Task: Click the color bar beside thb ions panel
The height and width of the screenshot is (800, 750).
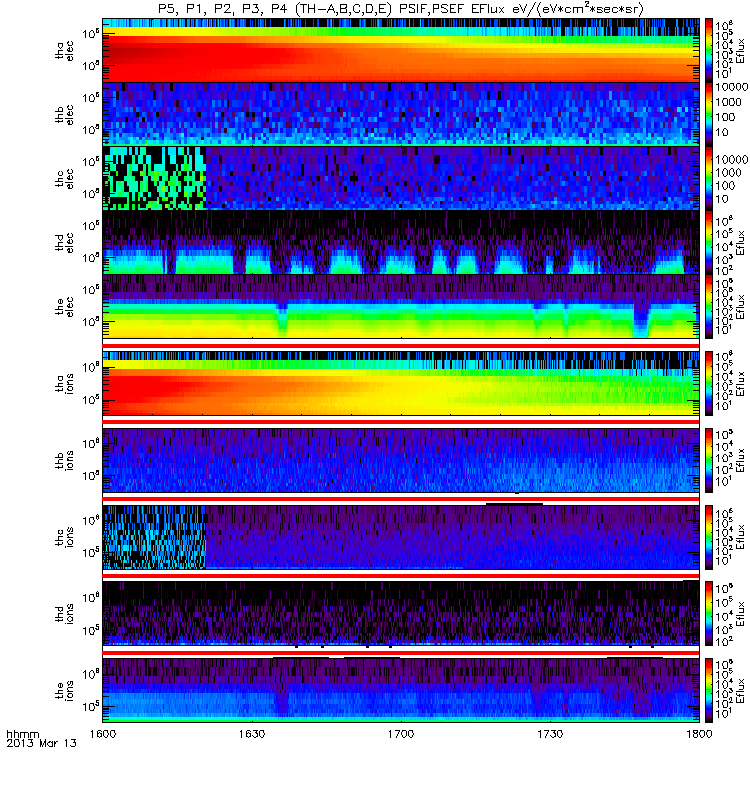Action: click(x=709, y=460)
